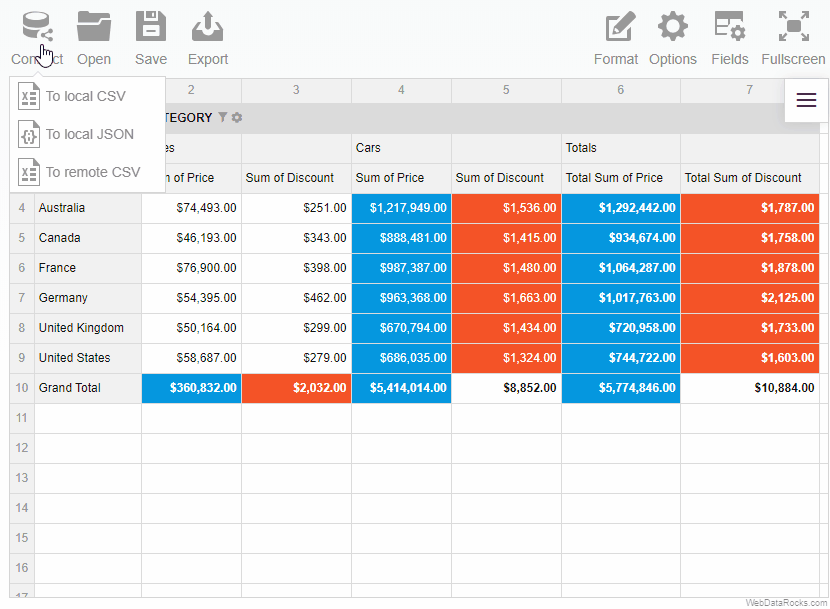The width and height of the screenshot is (830, 609).
Task: Open the hamburger menu on the right
Action: pos(806,102)
